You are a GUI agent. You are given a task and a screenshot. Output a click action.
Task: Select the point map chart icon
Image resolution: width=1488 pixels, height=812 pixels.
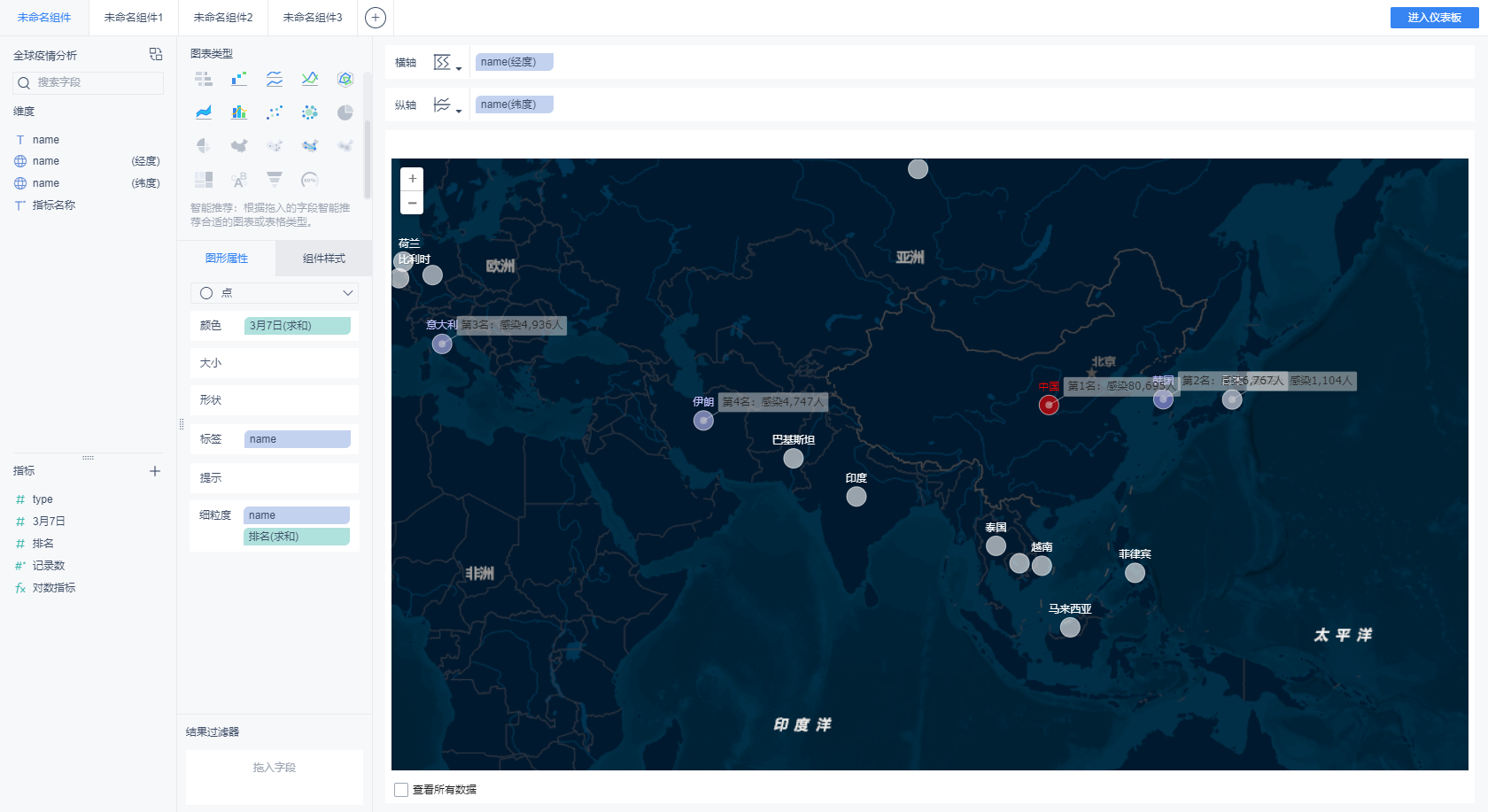click(x=275, y=145)
